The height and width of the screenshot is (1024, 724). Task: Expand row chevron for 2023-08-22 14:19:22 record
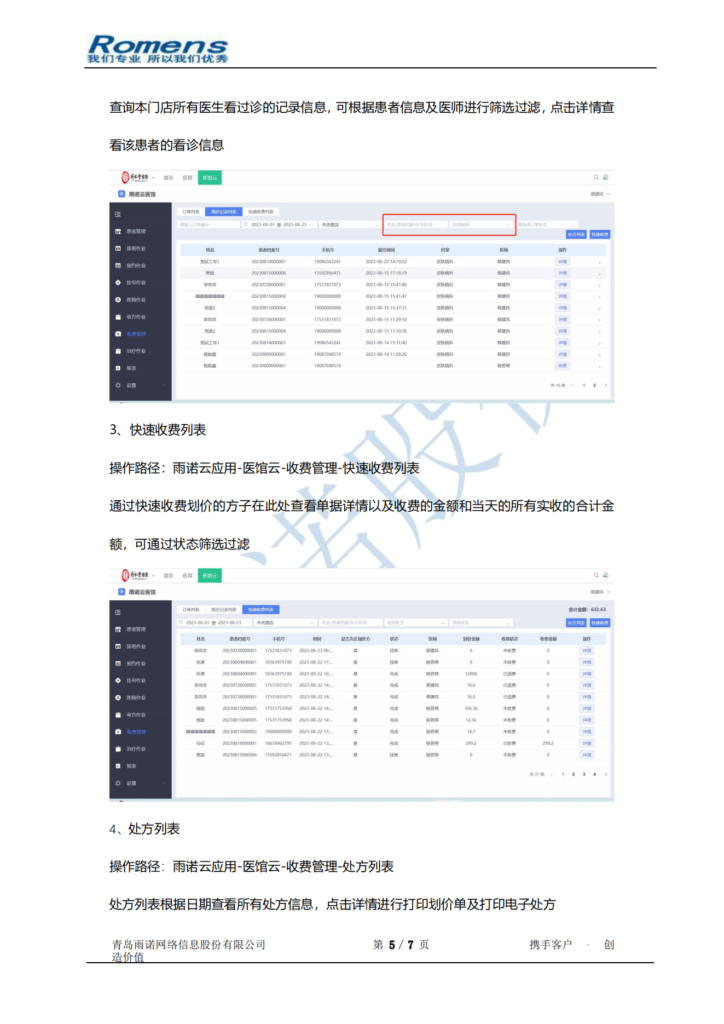[599, 262]
